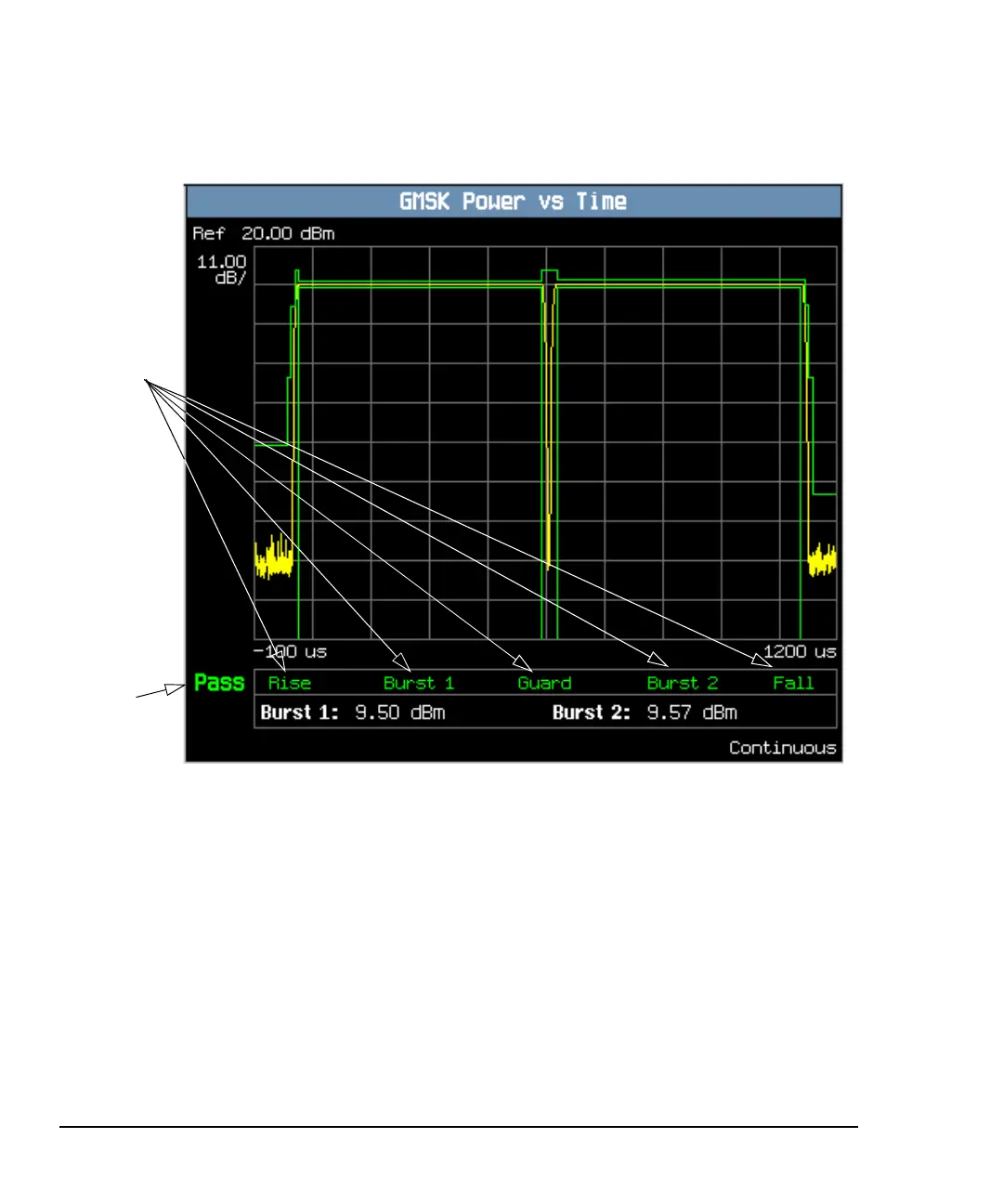Select the Burst 1 status label

tap(419, 683)
